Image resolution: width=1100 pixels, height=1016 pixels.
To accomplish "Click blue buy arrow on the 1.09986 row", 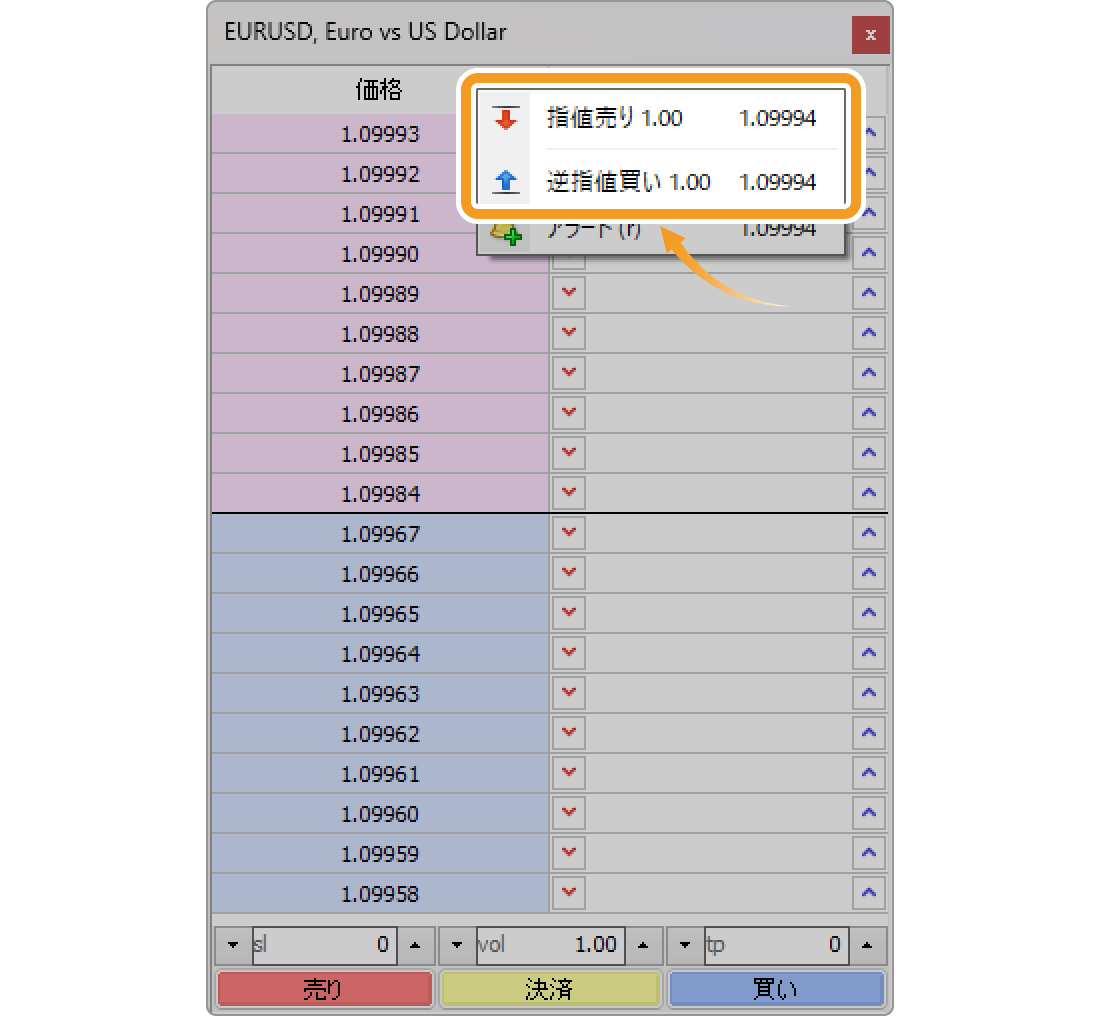I will tap(868, 413).
